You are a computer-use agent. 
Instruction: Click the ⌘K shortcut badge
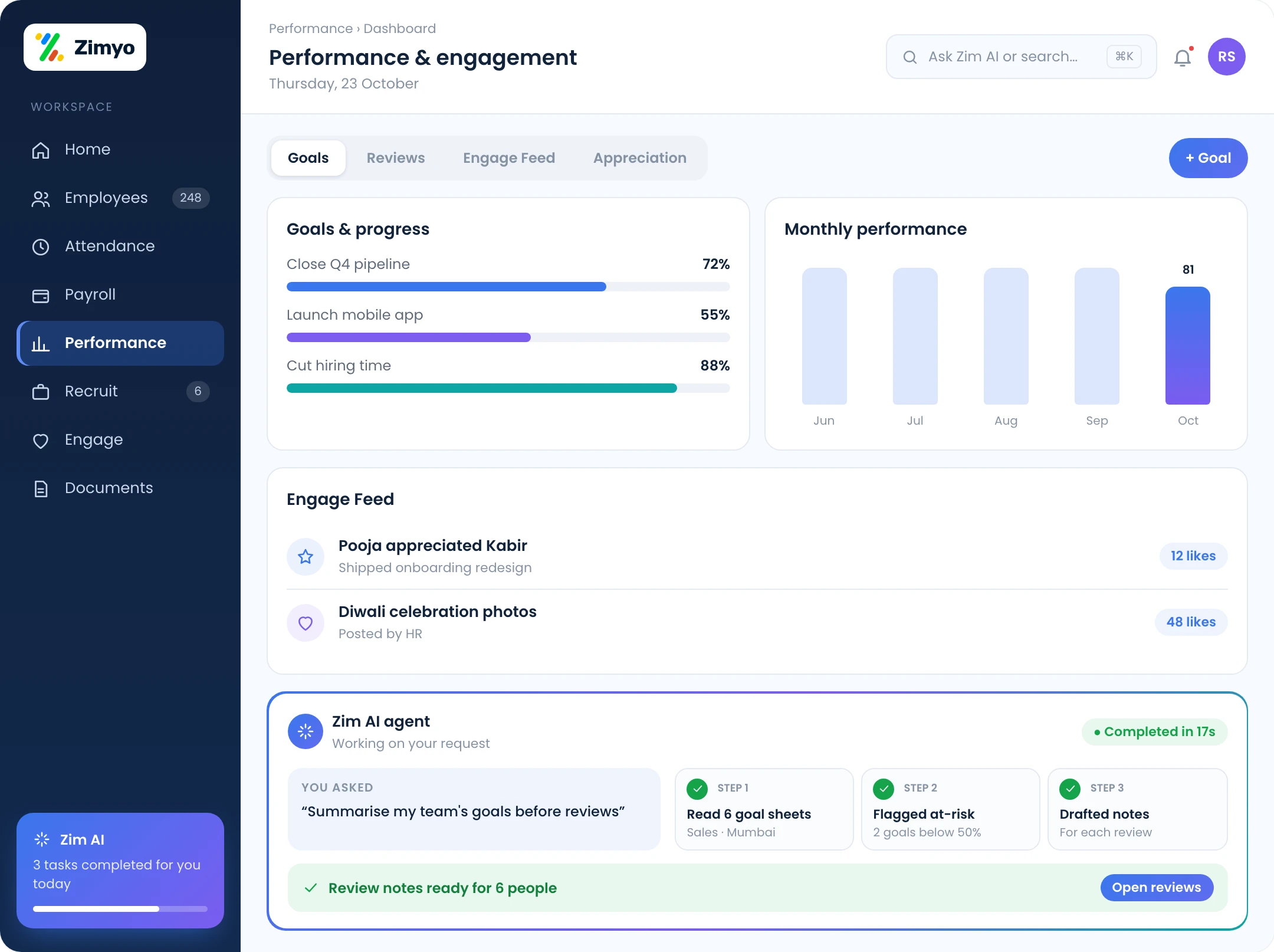1124,57
